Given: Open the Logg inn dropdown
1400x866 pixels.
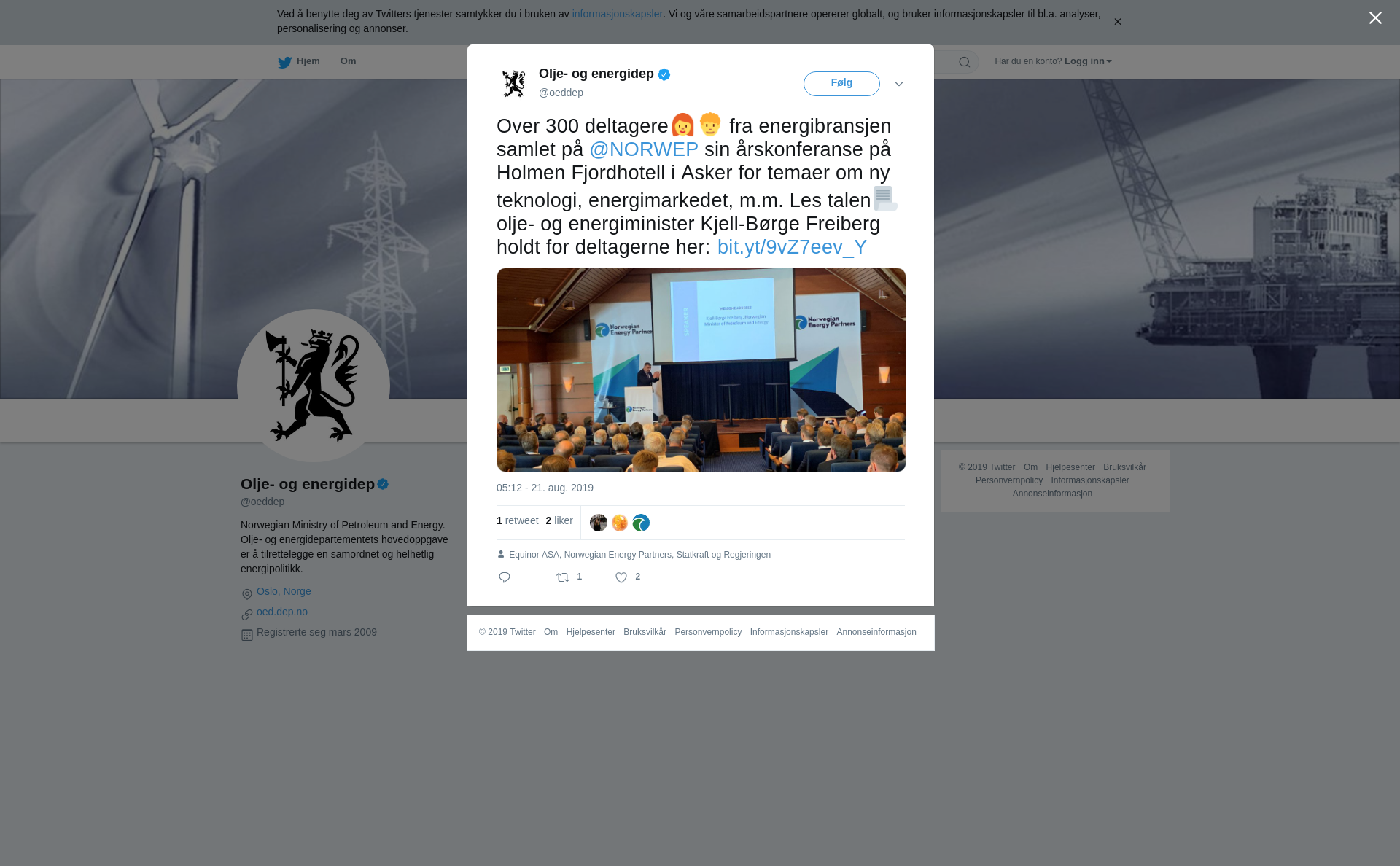Looking at the screenshot, I should [x=1088, y=61].
